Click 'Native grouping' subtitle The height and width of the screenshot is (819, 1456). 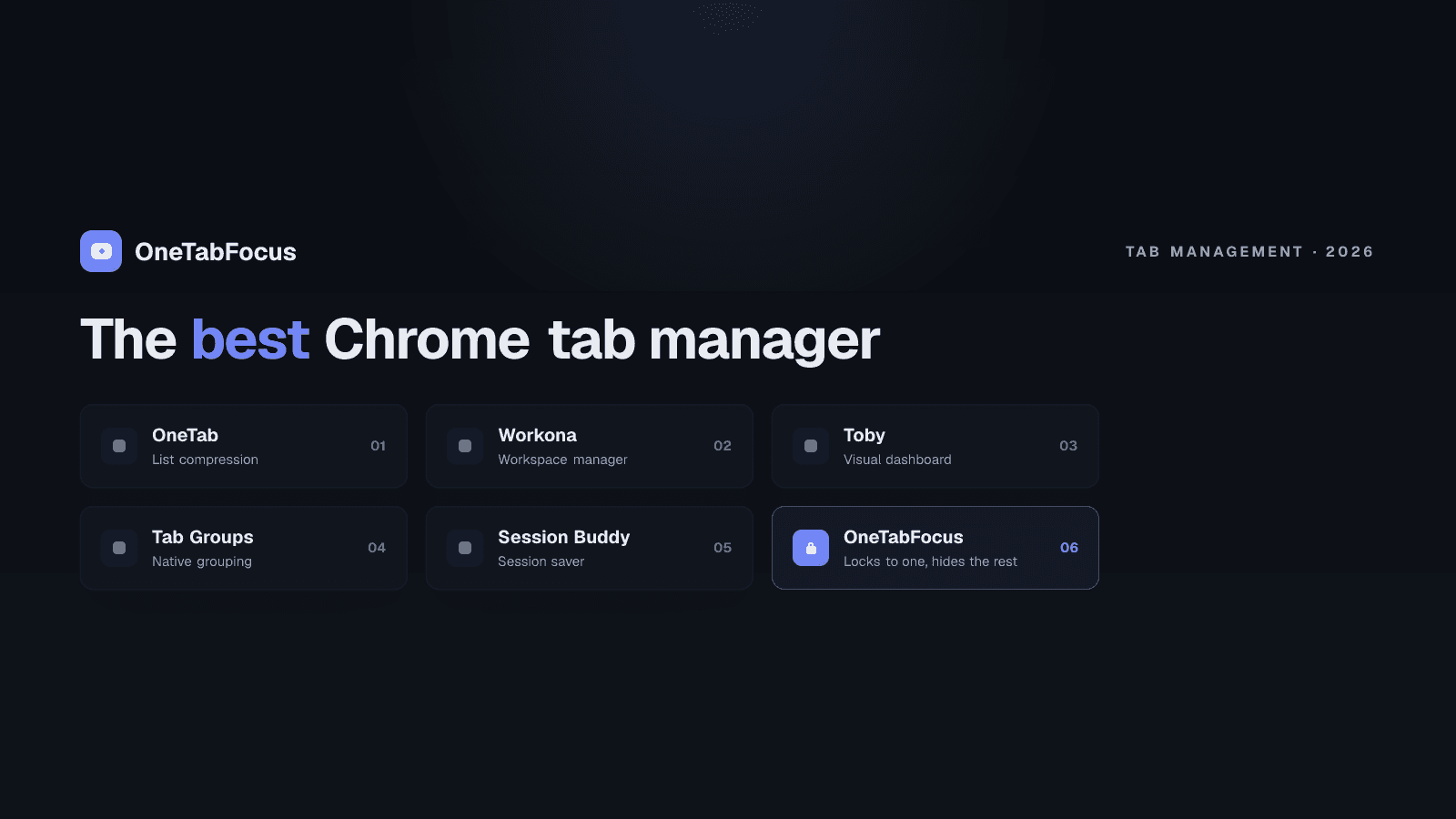tap(202, 561)
